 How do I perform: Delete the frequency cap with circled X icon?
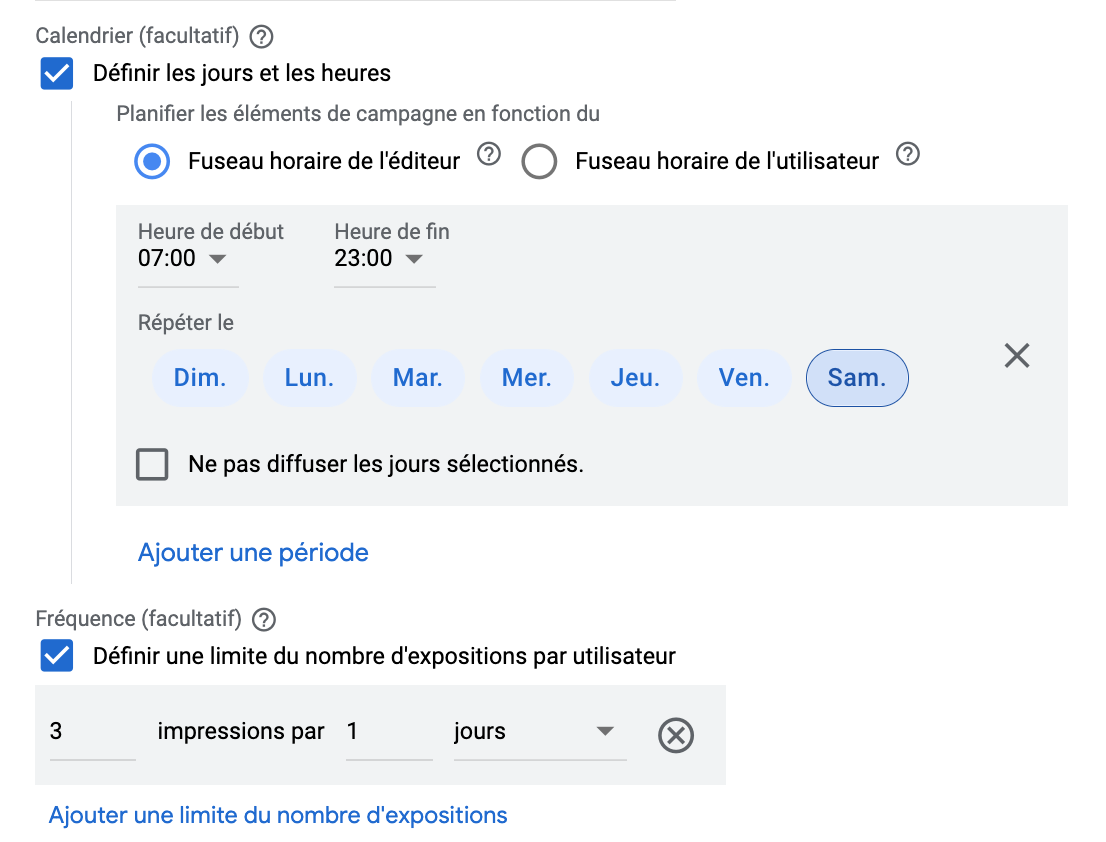pyautogui.click(x=676, y=735)
